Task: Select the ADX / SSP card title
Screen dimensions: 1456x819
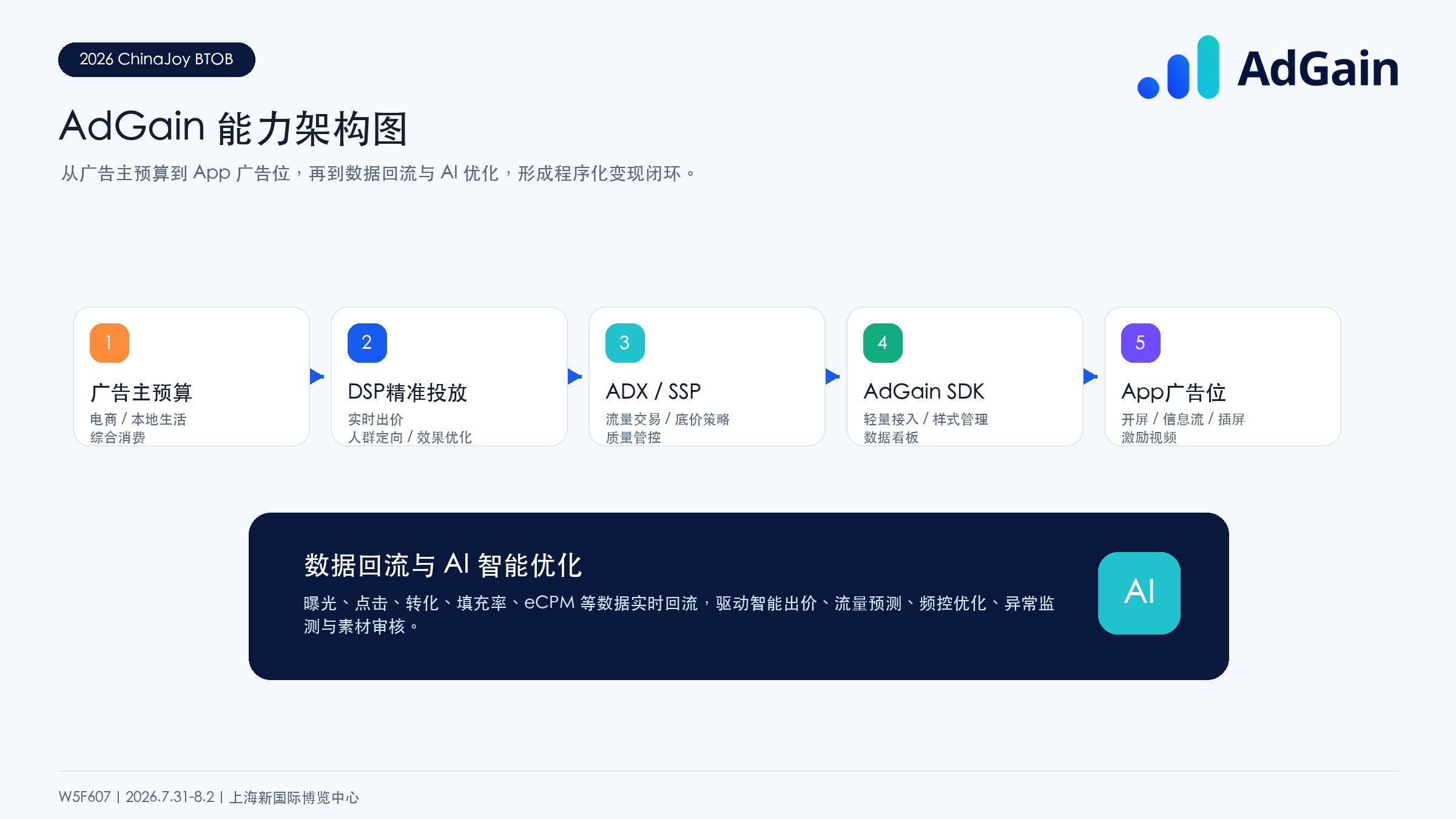Action: (x=653, y=392)
